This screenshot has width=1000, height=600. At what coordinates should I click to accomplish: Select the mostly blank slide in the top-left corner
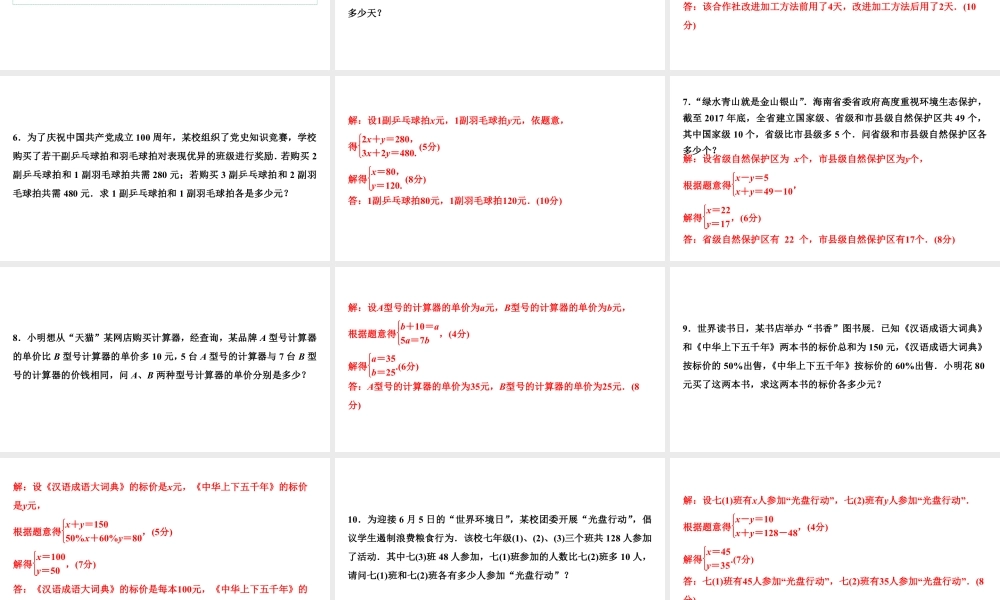[165, 34]
